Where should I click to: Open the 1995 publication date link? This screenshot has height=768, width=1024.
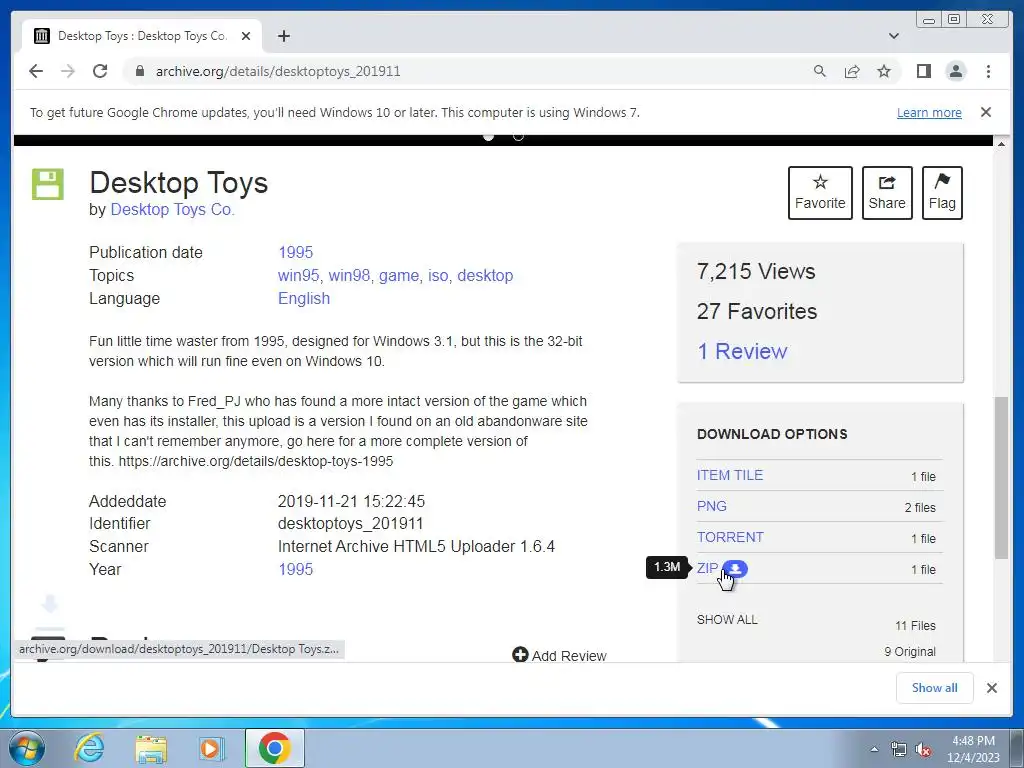coord(295,252)
